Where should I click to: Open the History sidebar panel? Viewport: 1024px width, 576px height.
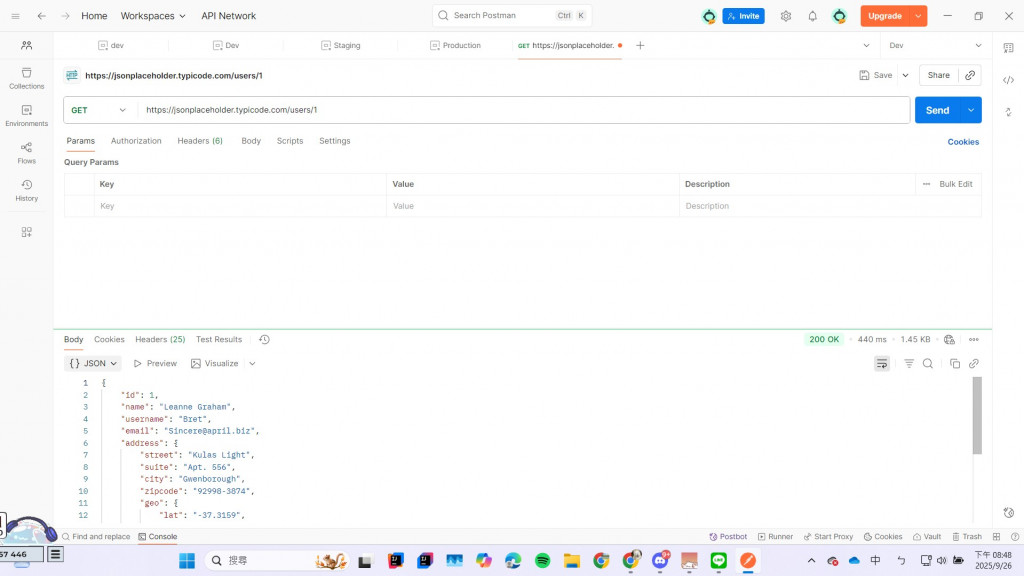pyautogui.click(x=26, y=190)
